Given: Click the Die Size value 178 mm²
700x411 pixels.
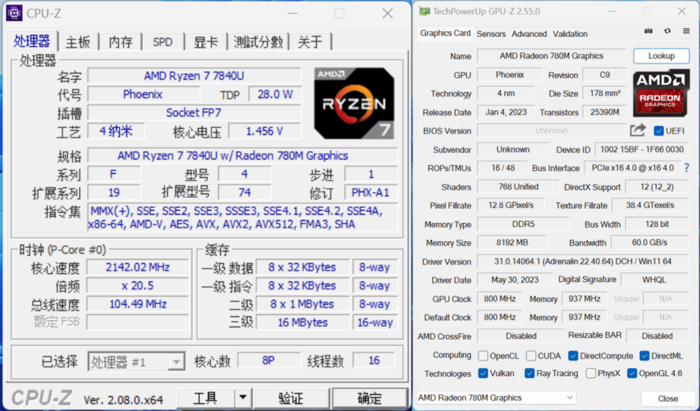Looking at the screenshot, I should click(604, 93).
